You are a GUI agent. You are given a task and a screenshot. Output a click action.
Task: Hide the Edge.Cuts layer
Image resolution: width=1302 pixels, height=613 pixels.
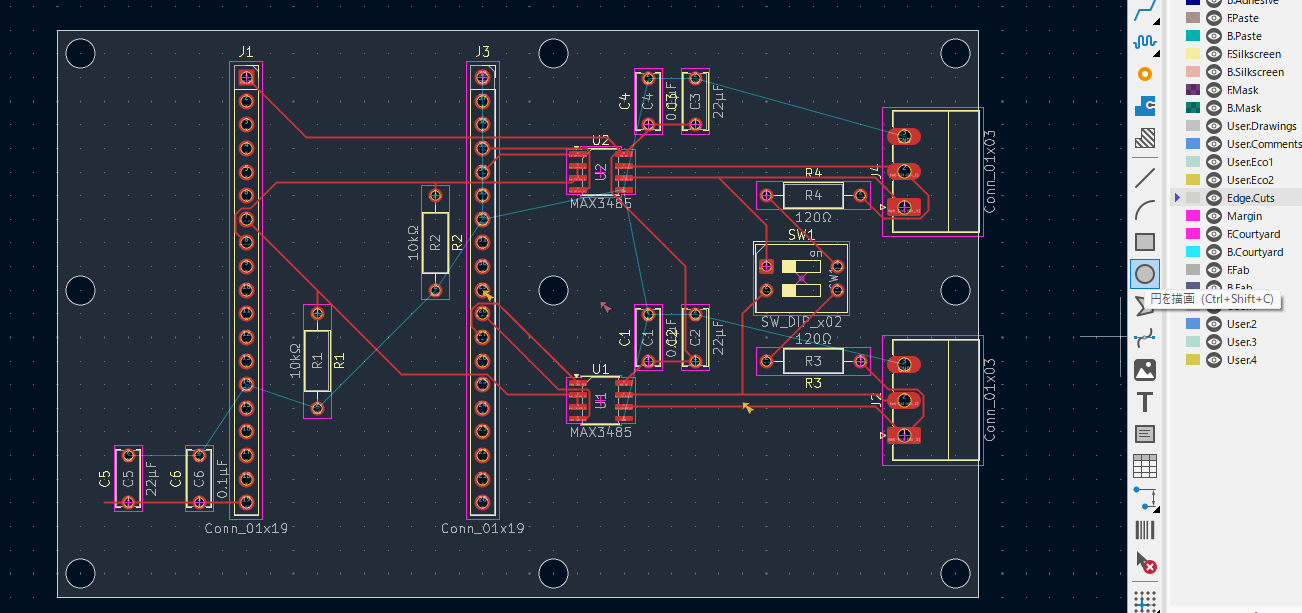(1214, 198)
